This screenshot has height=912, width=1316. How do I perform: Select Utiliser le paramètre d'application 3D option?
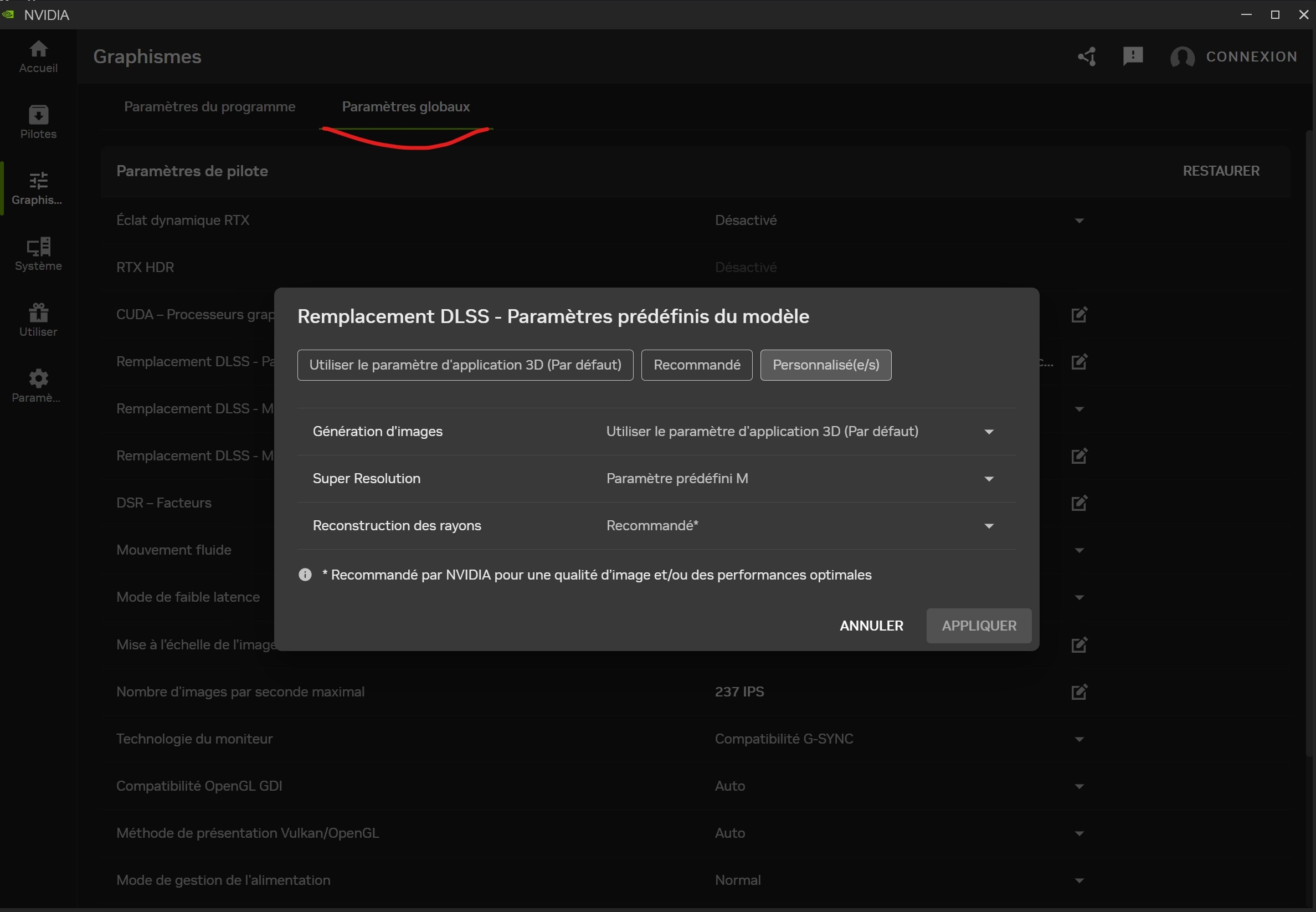pyautogui.click(x=465, y=365)
